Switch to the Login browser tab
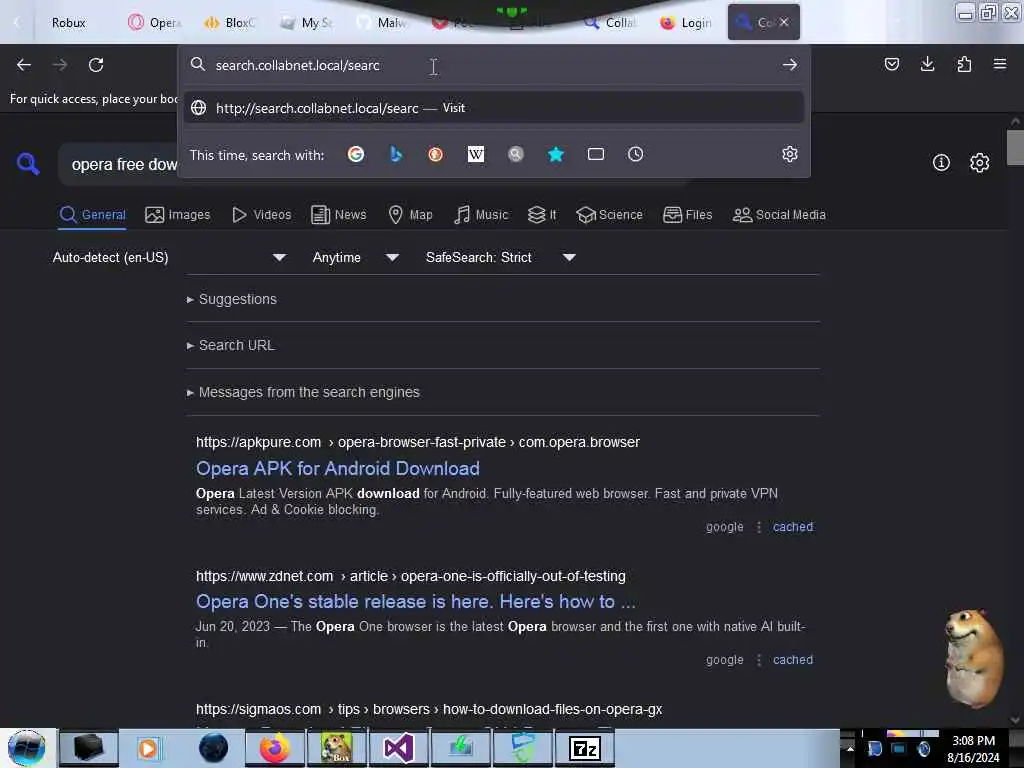This screenshot has height=768, width=1024. [686, 23]
